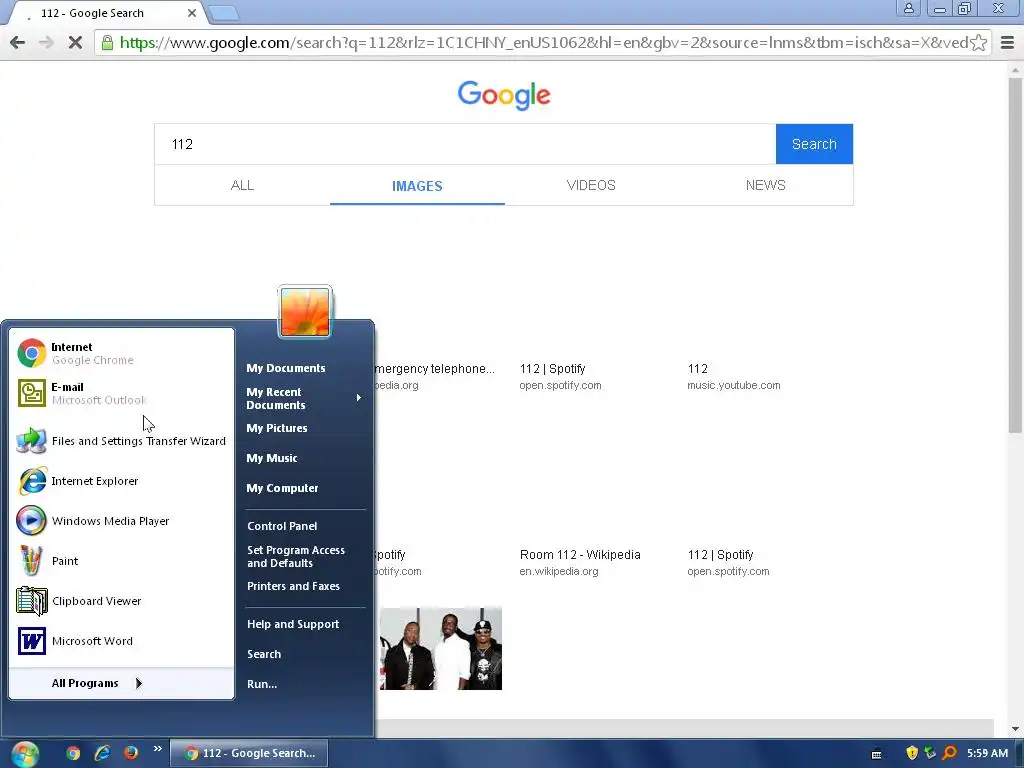Click the orange magnifier tray icon
1024x768 pixels.
click(x=950, y=753)
